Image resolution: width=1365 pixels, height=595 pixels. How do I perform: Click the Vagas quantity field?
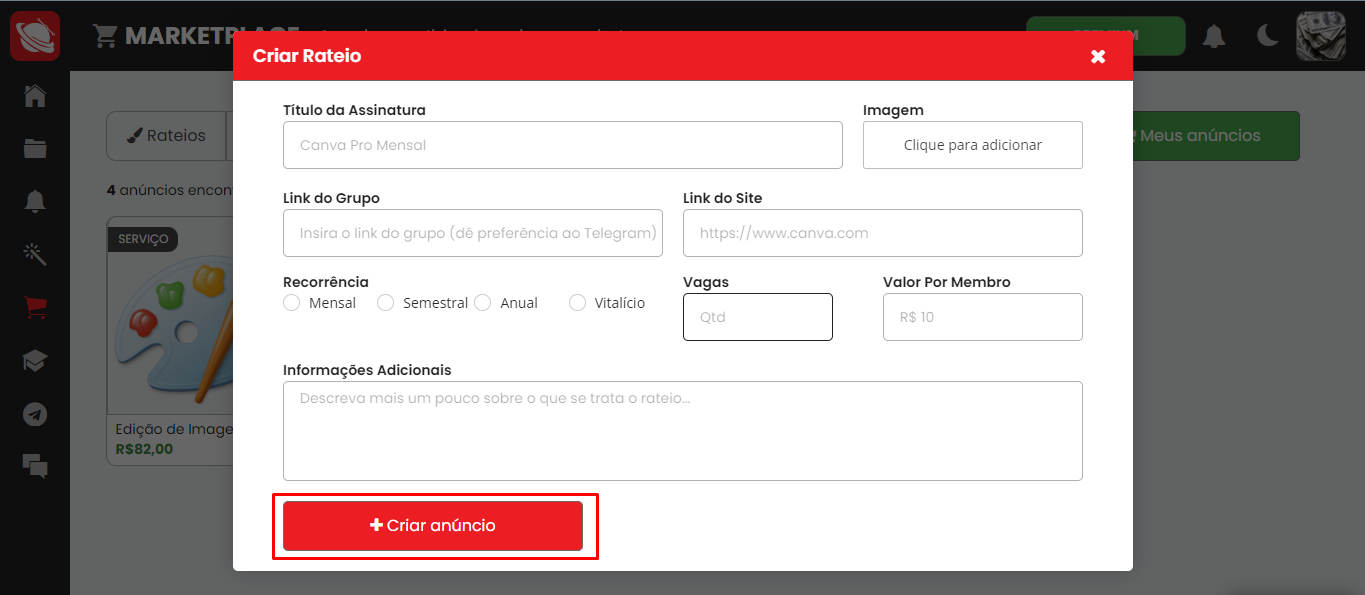click(x=757, y=317)
